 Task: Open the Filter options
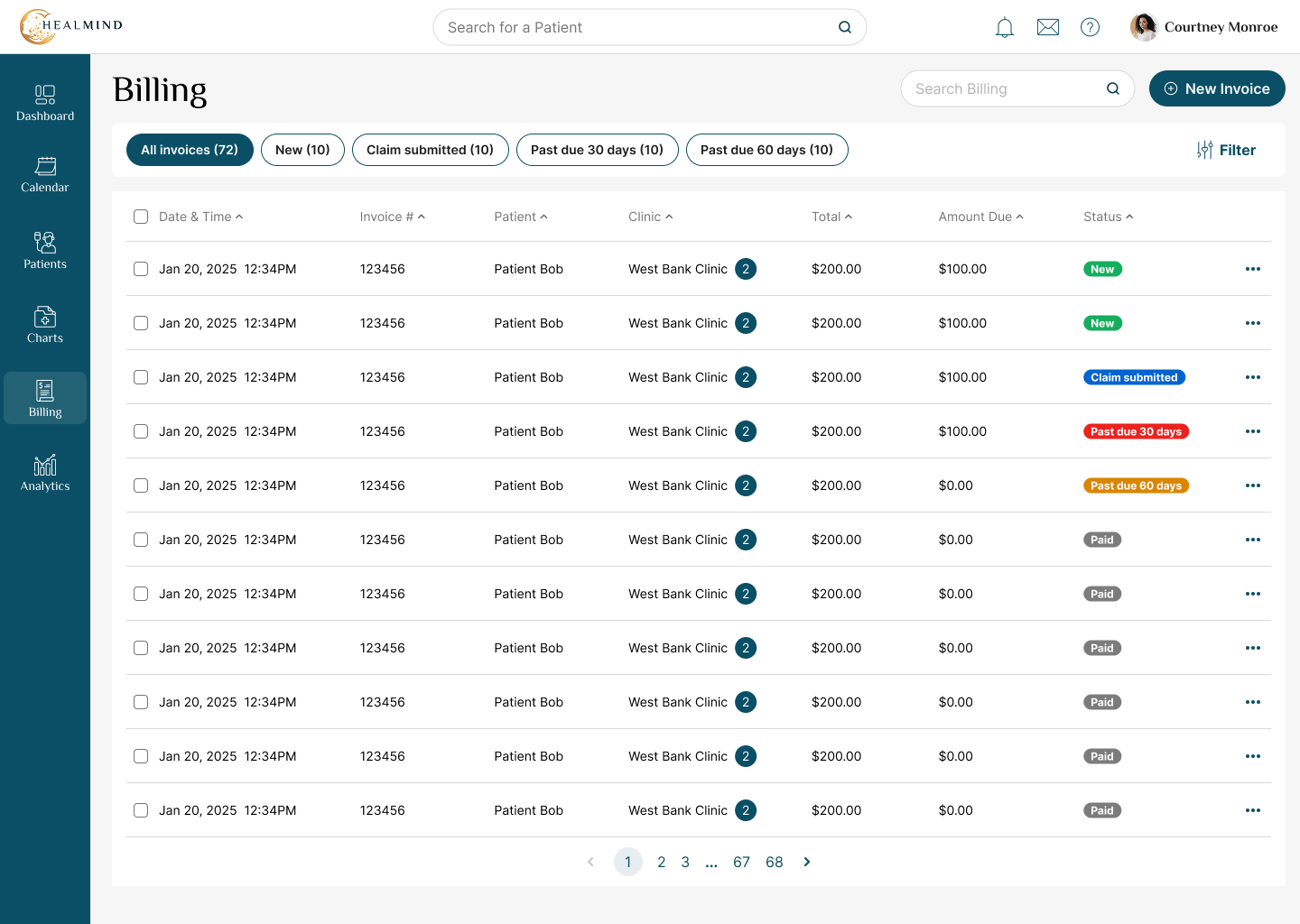click(x=1226, y=150)
